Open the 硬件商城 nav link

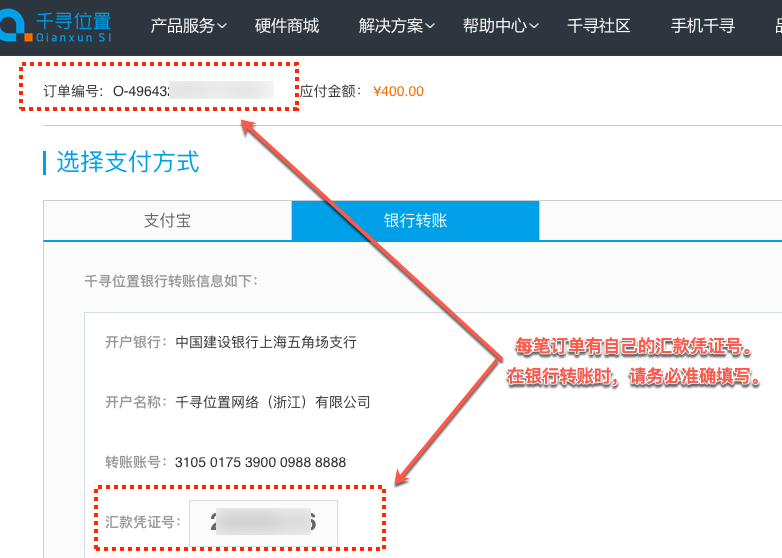tap(287, 26)
